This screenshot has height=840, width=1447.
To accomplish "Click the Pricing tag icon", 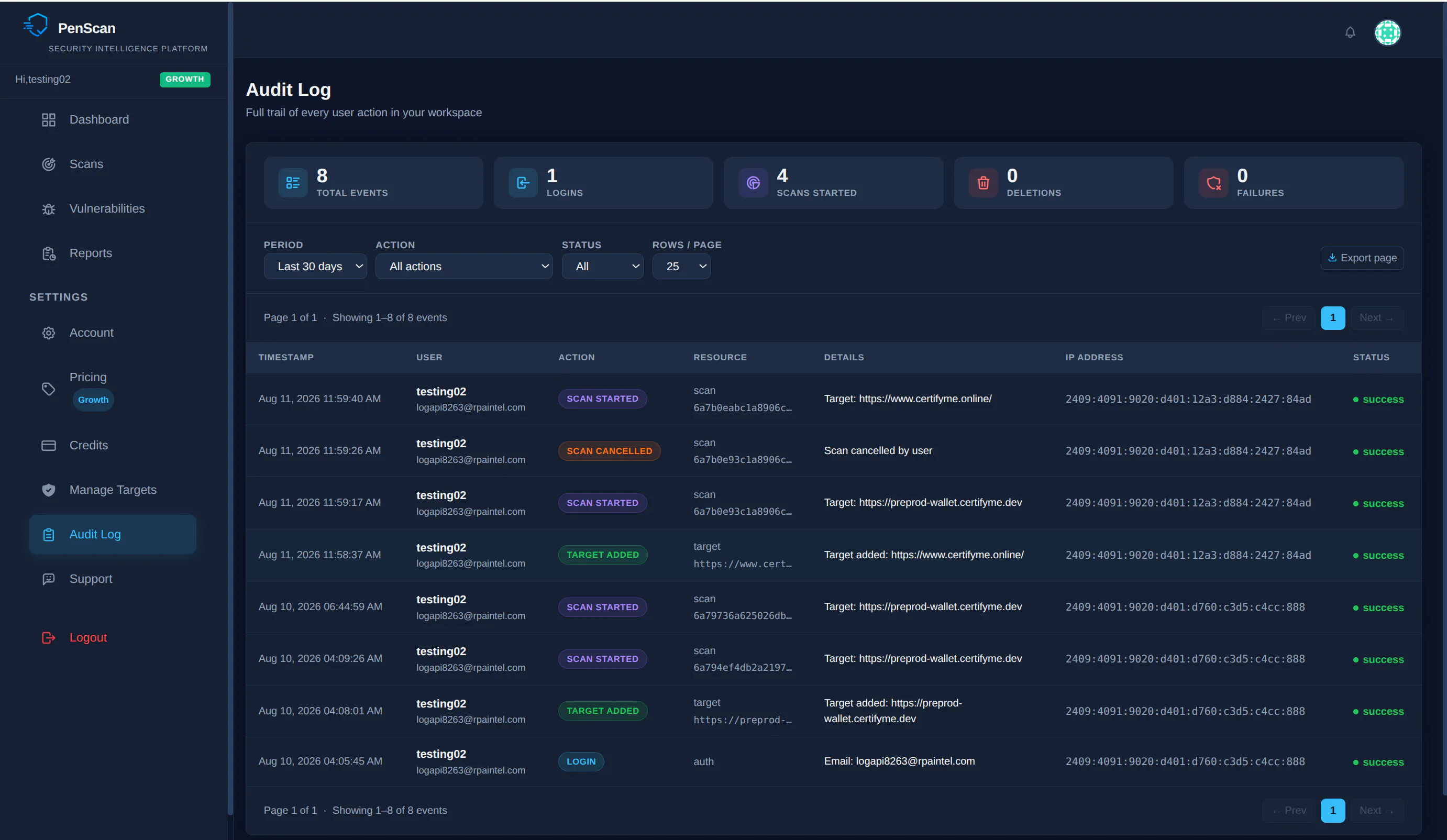I will [49, 389].
